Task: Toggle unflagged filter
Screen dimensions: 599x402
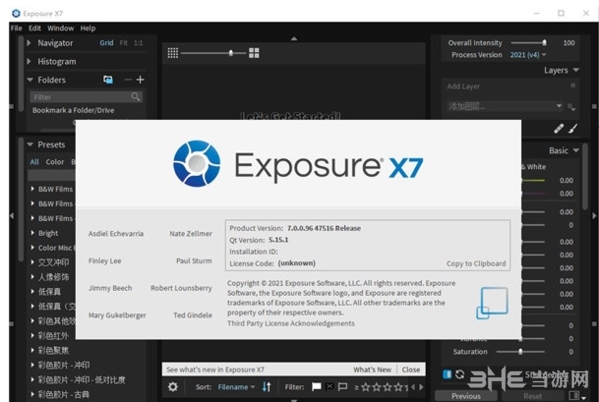Action: pyautogui.click(x=343, y=387)
